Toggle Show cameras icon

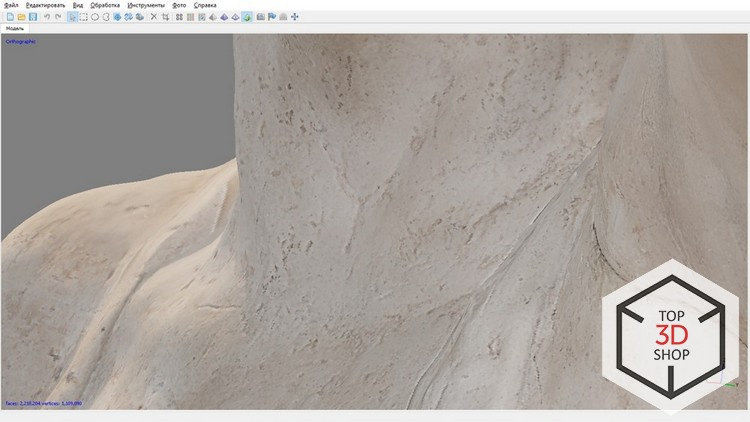point(261,17)
